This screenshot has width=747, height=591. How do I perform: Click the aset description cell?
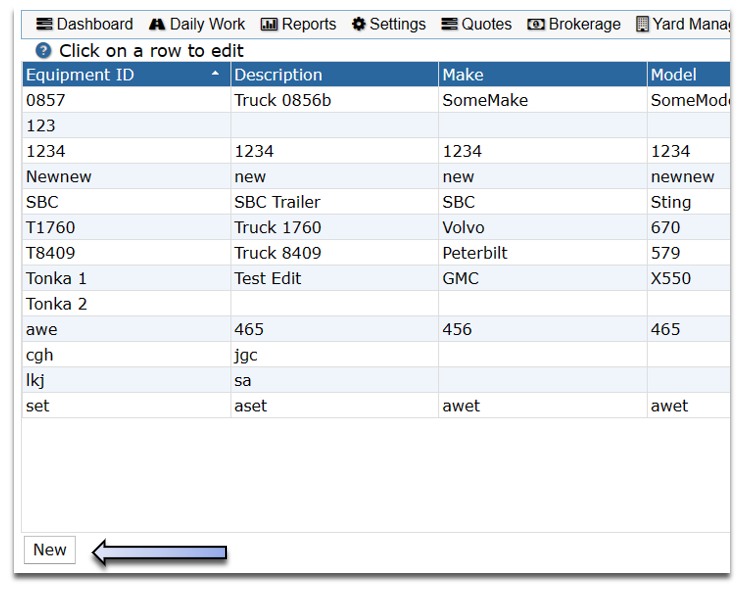[334, 406]
